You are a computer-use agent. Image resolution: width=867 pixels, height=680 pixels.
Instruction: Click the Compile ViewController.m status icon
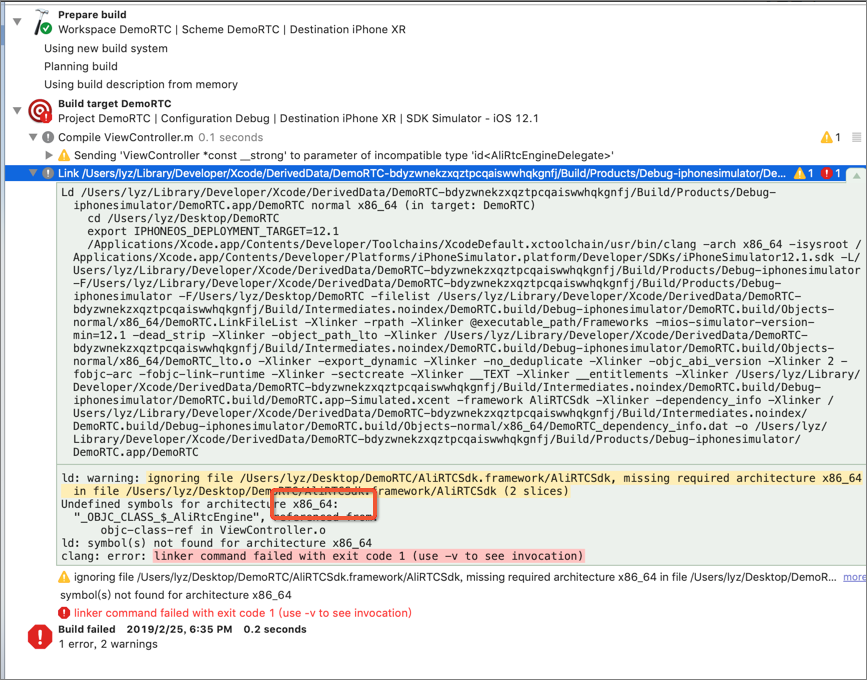pyautogui.click(x=48, y=137)
